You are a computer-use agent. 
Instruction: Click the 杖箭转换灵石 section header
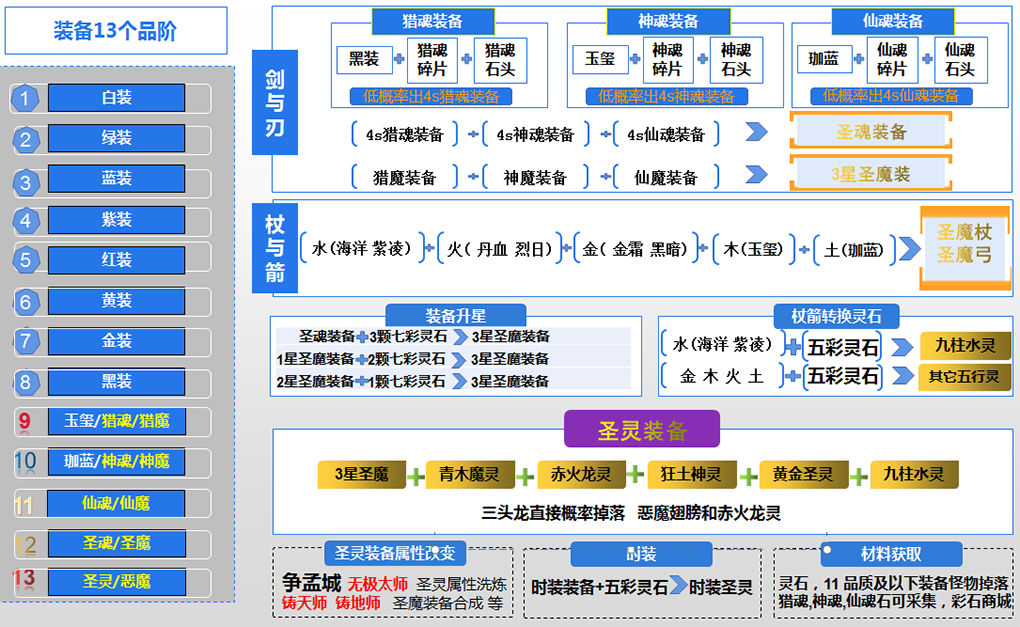click(836, 316)
